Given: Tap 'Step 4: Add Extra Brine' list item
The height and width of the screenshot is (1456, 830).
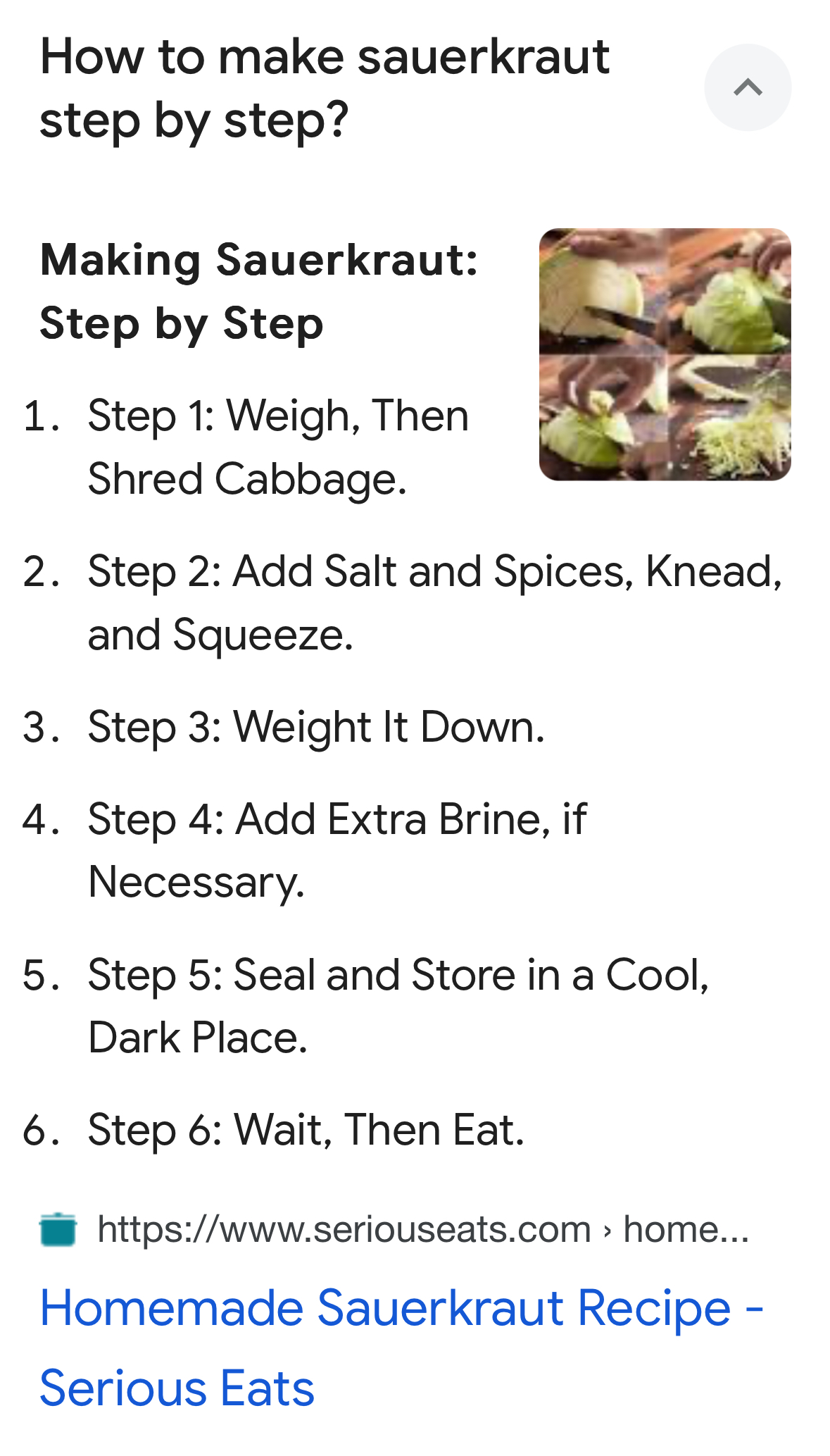Looking at the screenshot, I should (x=337, y=850).
